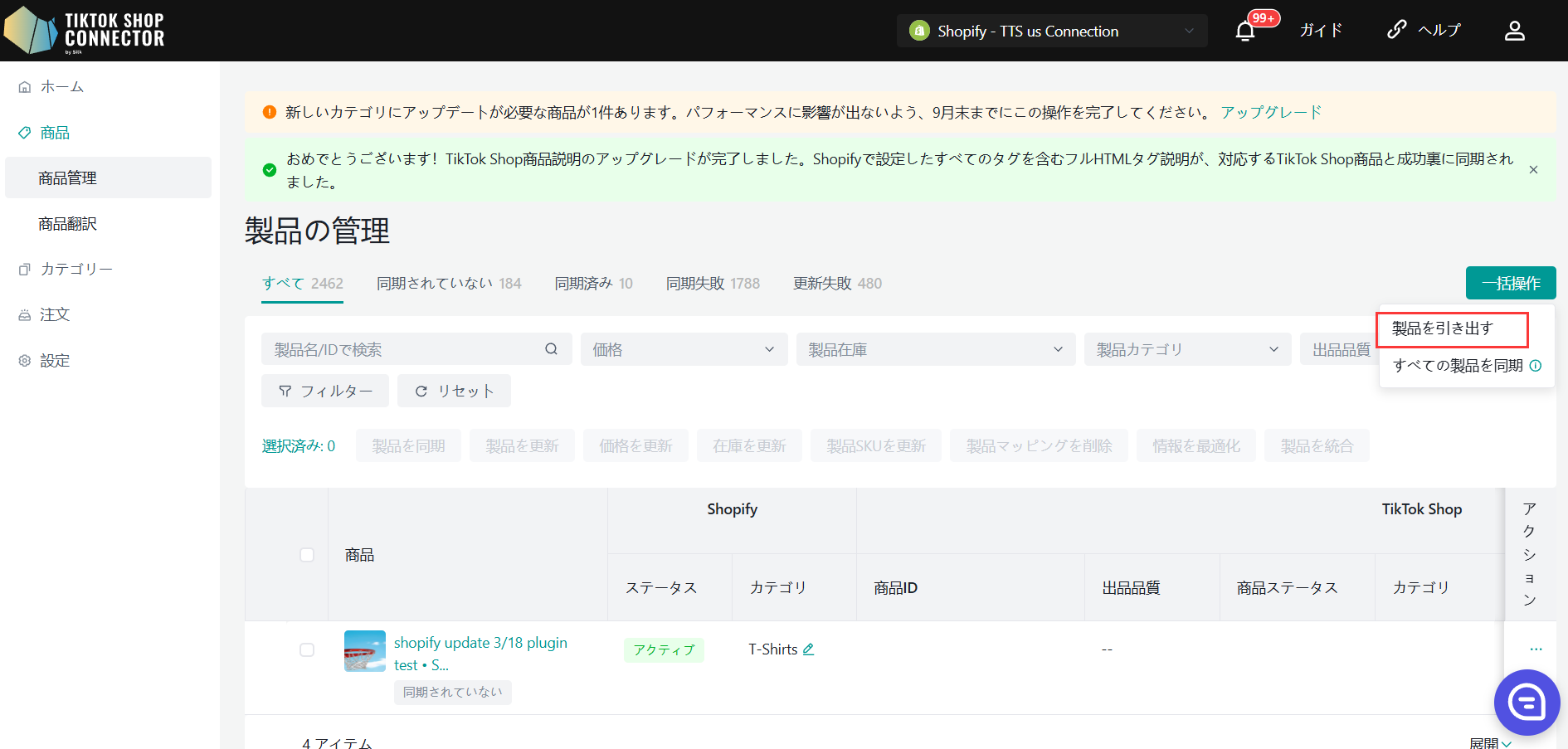Screen dimensions: 1568x749
Task: Click the リセット button
Action: pyautogui.click(x=454, y=391)
